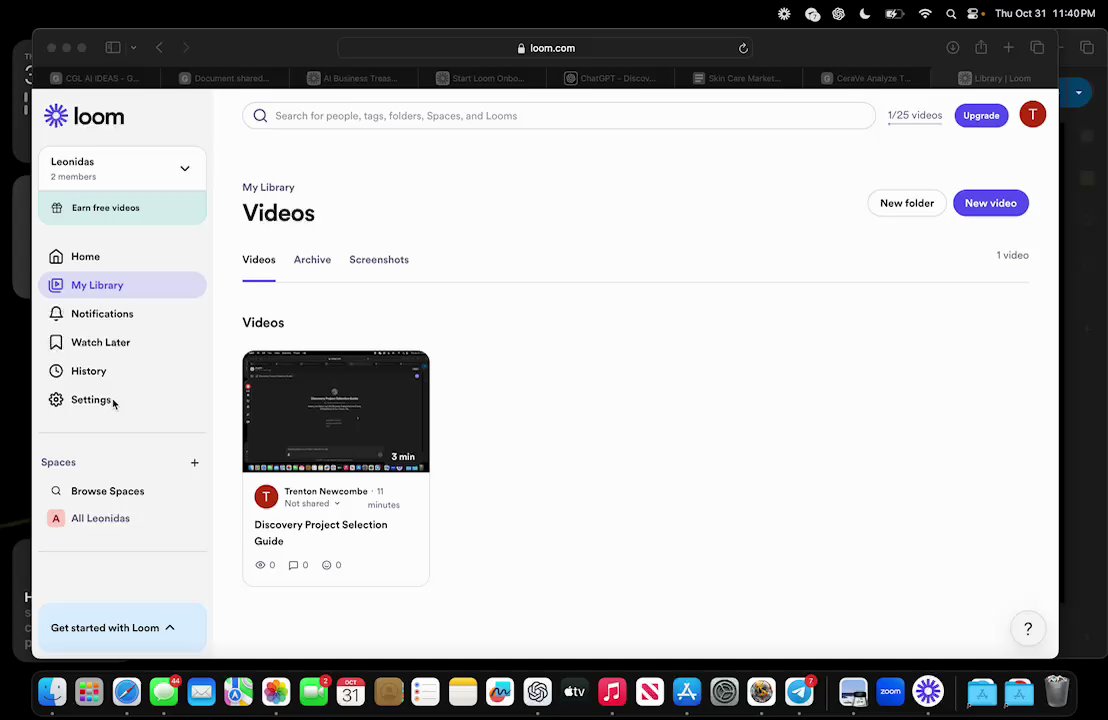
Task: Switch to the Screenshots tab
Action: pos(379,259)
